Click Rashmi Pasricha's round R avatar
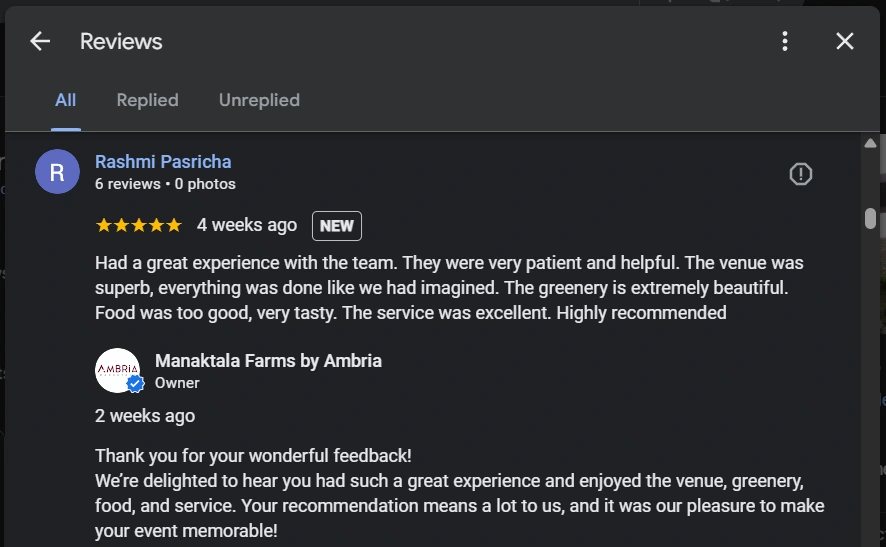The width and height of the screenshot is (886, 547). (x=57, y=172)
